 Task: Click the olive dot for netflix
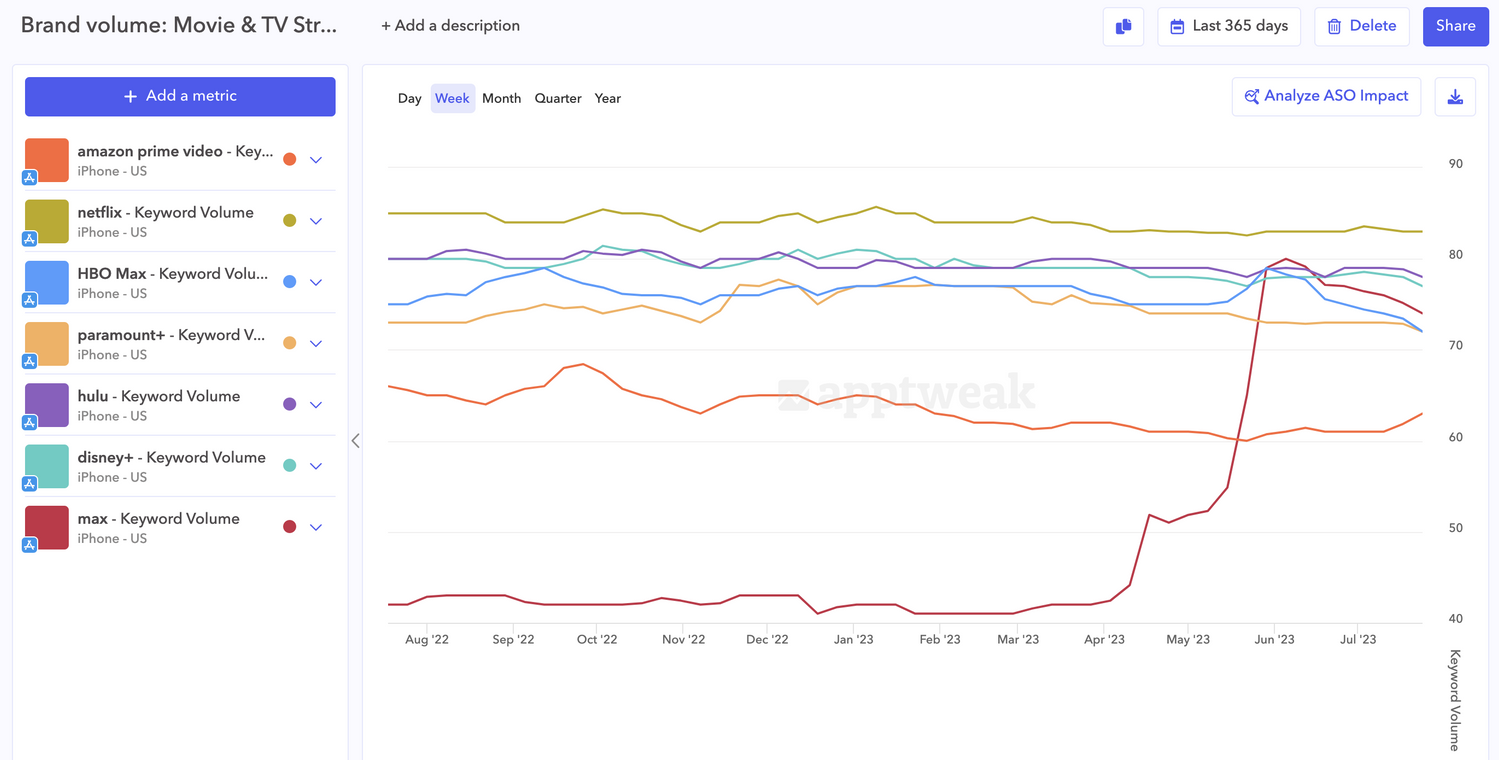pyautogui.click(x=290, y=220)
